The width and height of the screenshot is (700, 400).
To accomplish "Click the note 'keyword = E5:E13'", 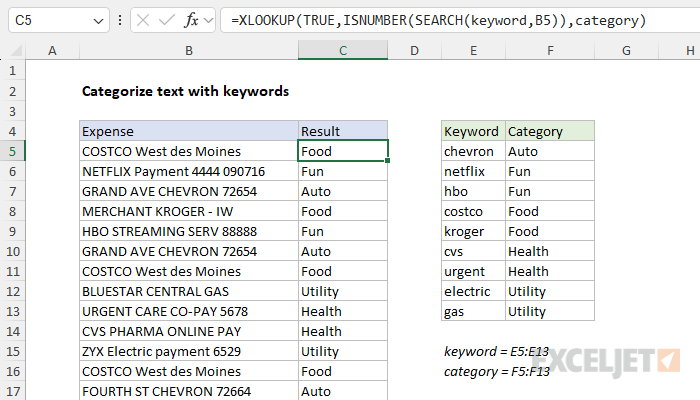I will [x=496, y=351].
